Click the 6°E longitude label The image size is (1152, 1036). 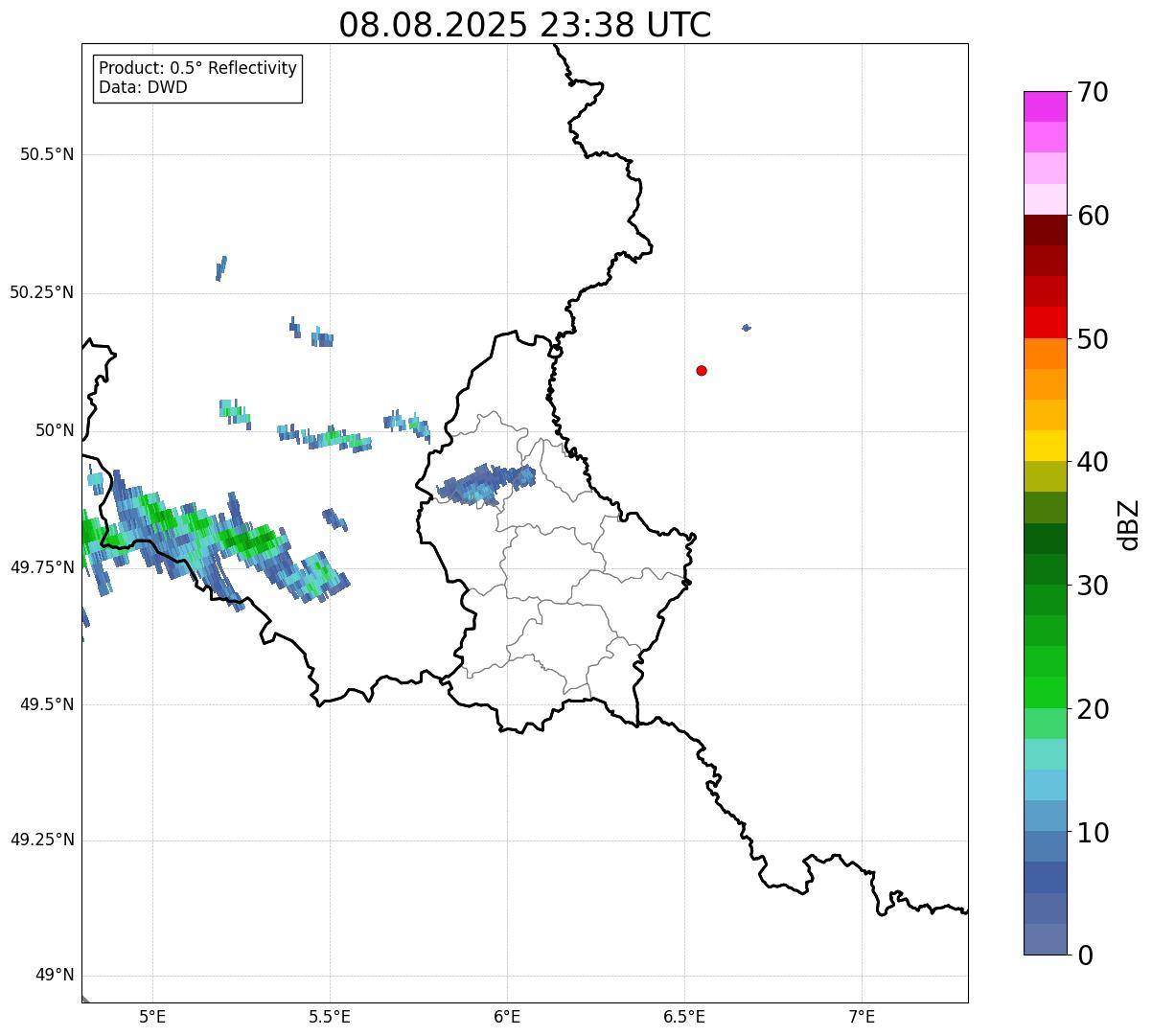pyautogui.click(x=507, y=1016)
